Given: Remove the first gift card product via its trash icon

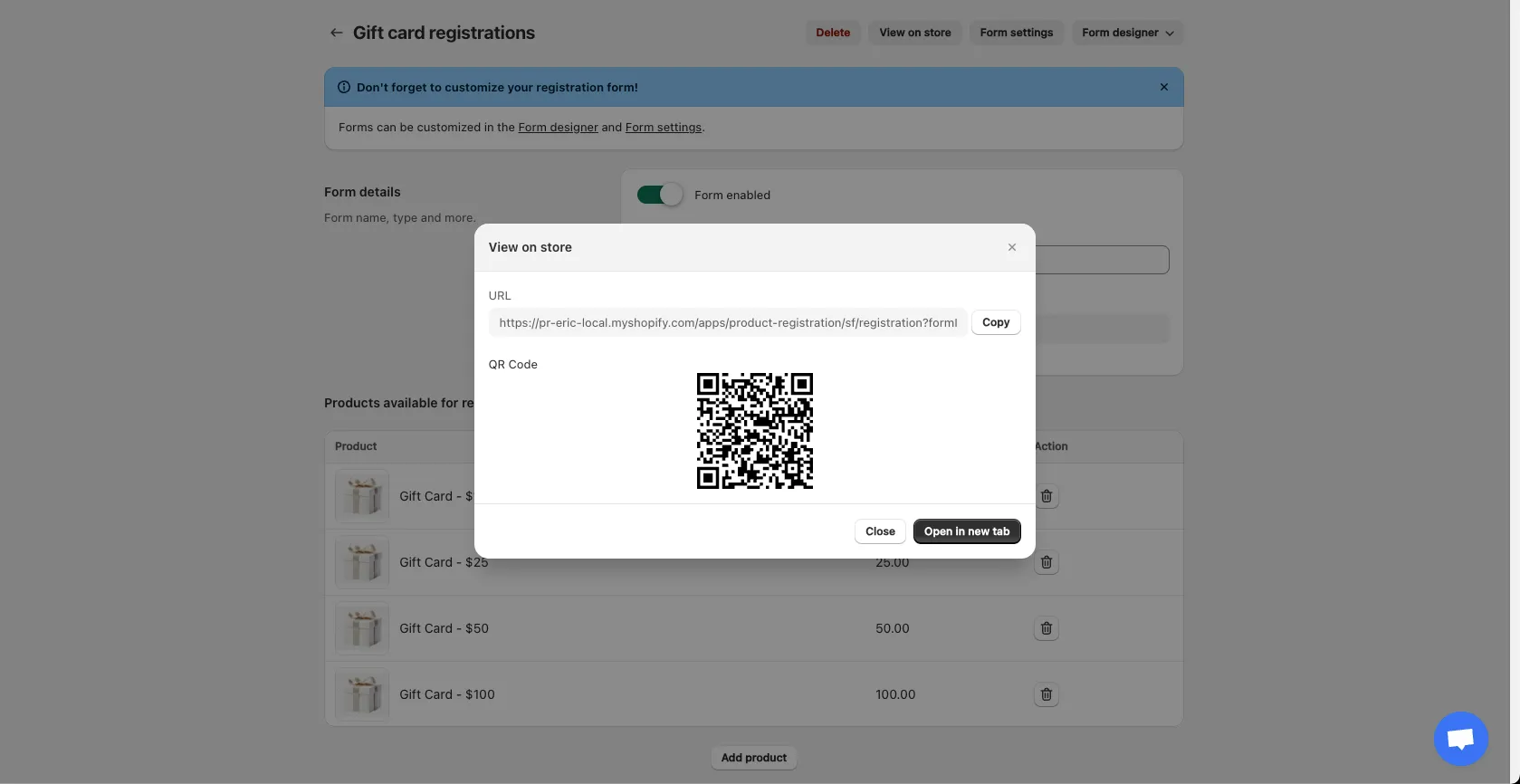Looking at the screenshot, I should pyautogui.click(x=1047, y=496).
